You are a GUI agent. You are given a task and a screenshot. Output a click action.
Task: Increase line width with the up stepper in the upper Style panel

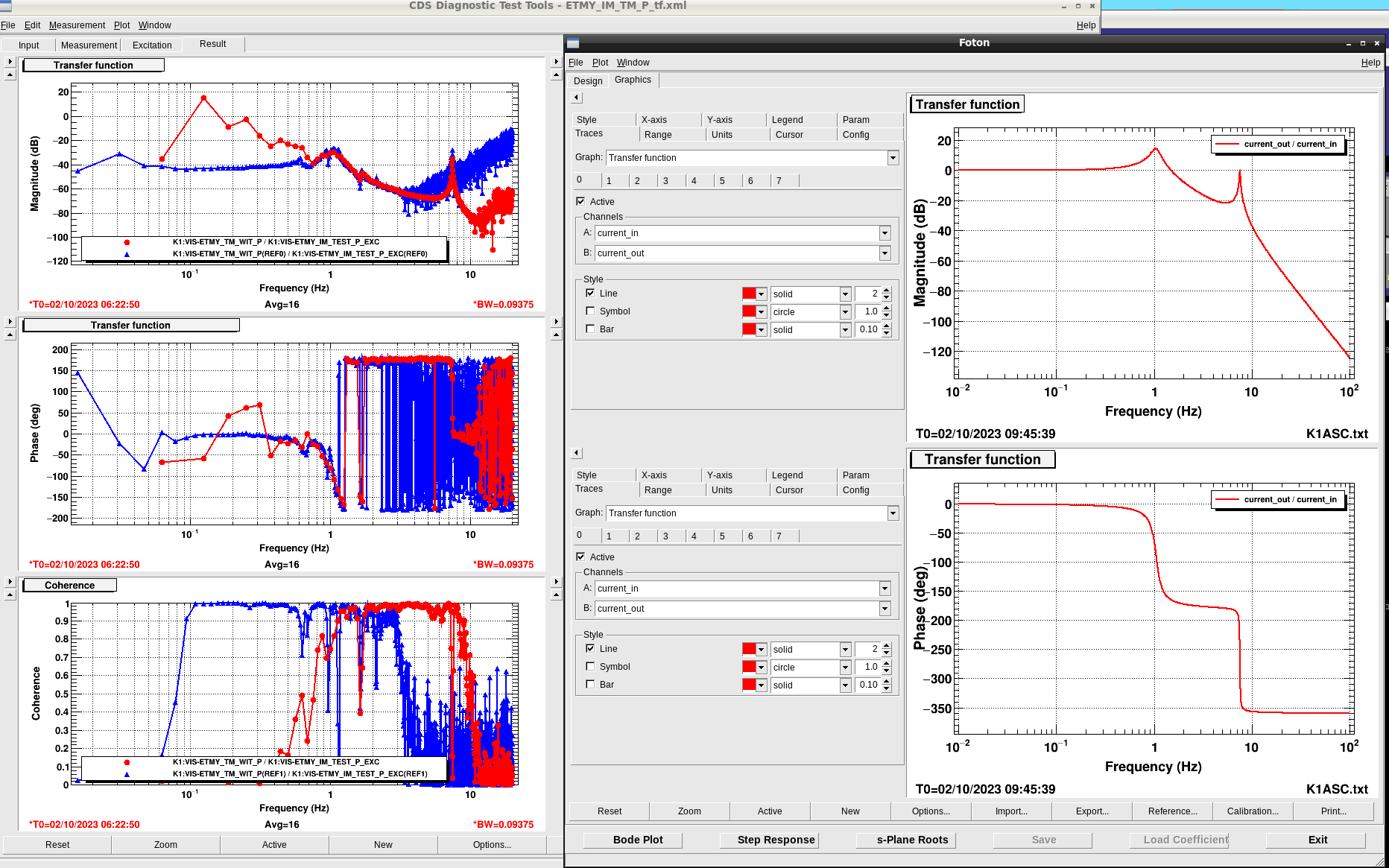[x=887, y=290]
